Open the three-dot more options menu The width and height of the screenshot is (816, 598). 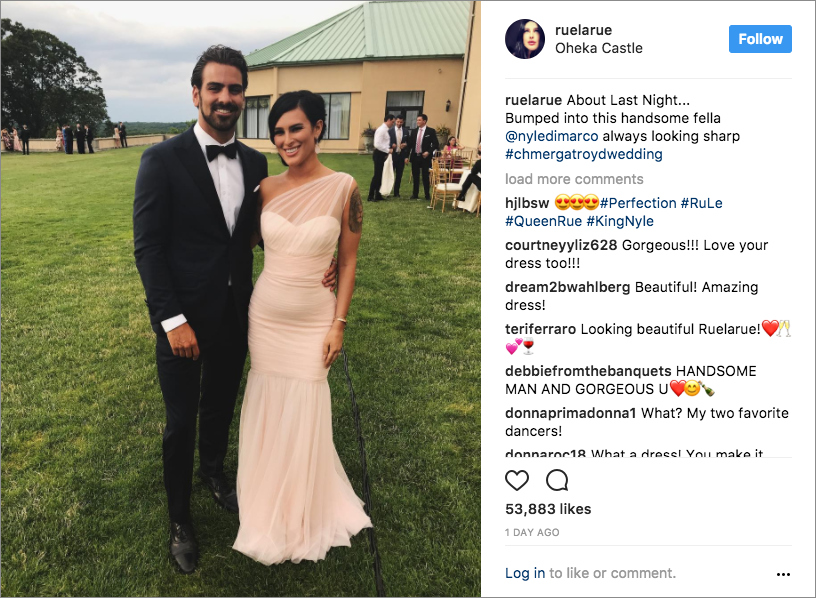click(x=783, y=574)
